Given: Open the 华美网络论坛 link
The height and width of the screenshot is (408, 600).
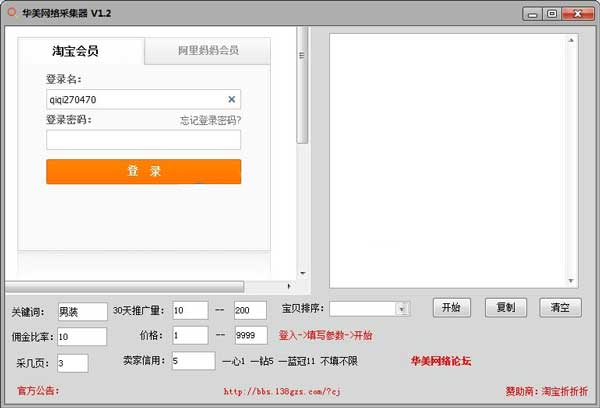Looking at the screenshot, I should coord(441,361).
